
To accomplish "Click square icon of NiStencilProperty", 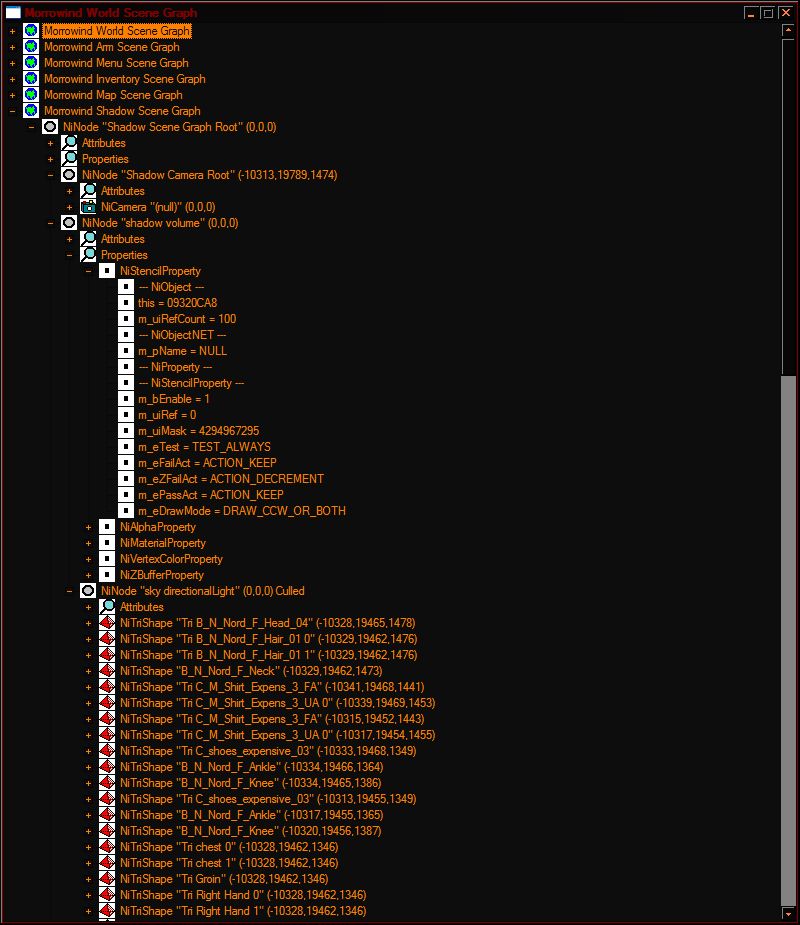I will pos(107,270).
